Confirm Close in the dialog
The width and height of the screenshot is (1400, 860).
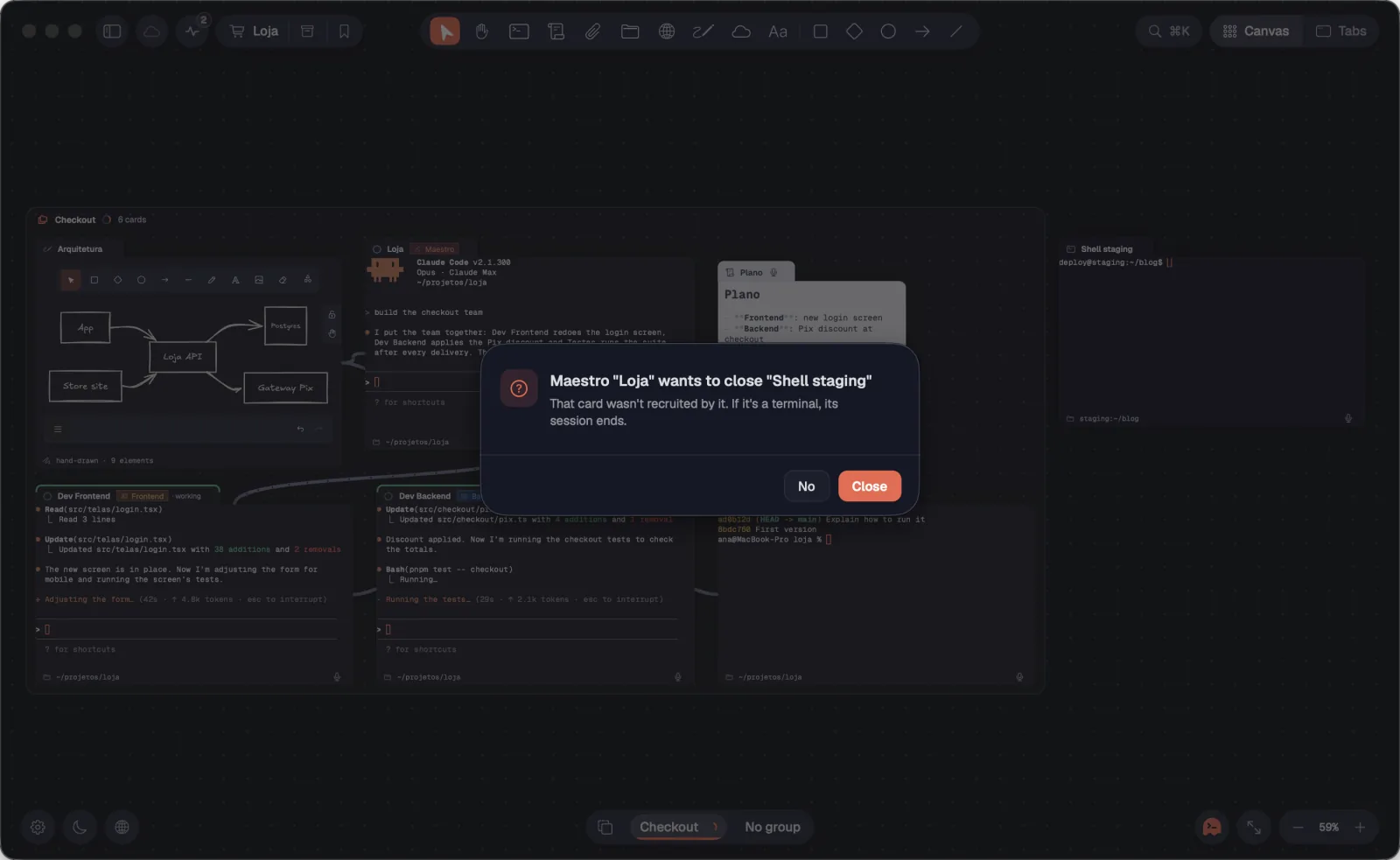(x=870, y=486)
